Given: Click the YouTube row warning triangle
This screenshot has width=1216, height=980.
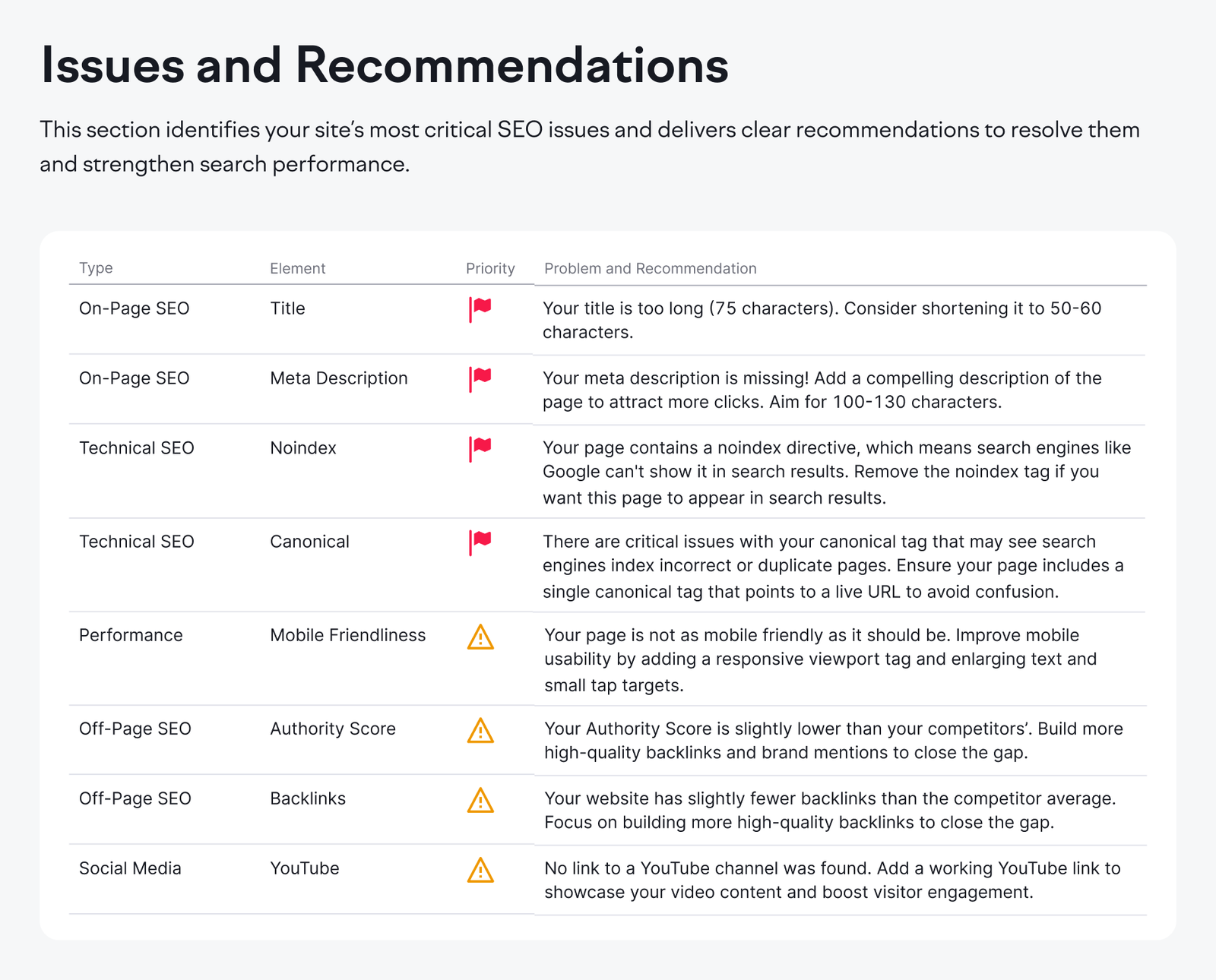Looking at the screenshot, I should coord(480,870).
